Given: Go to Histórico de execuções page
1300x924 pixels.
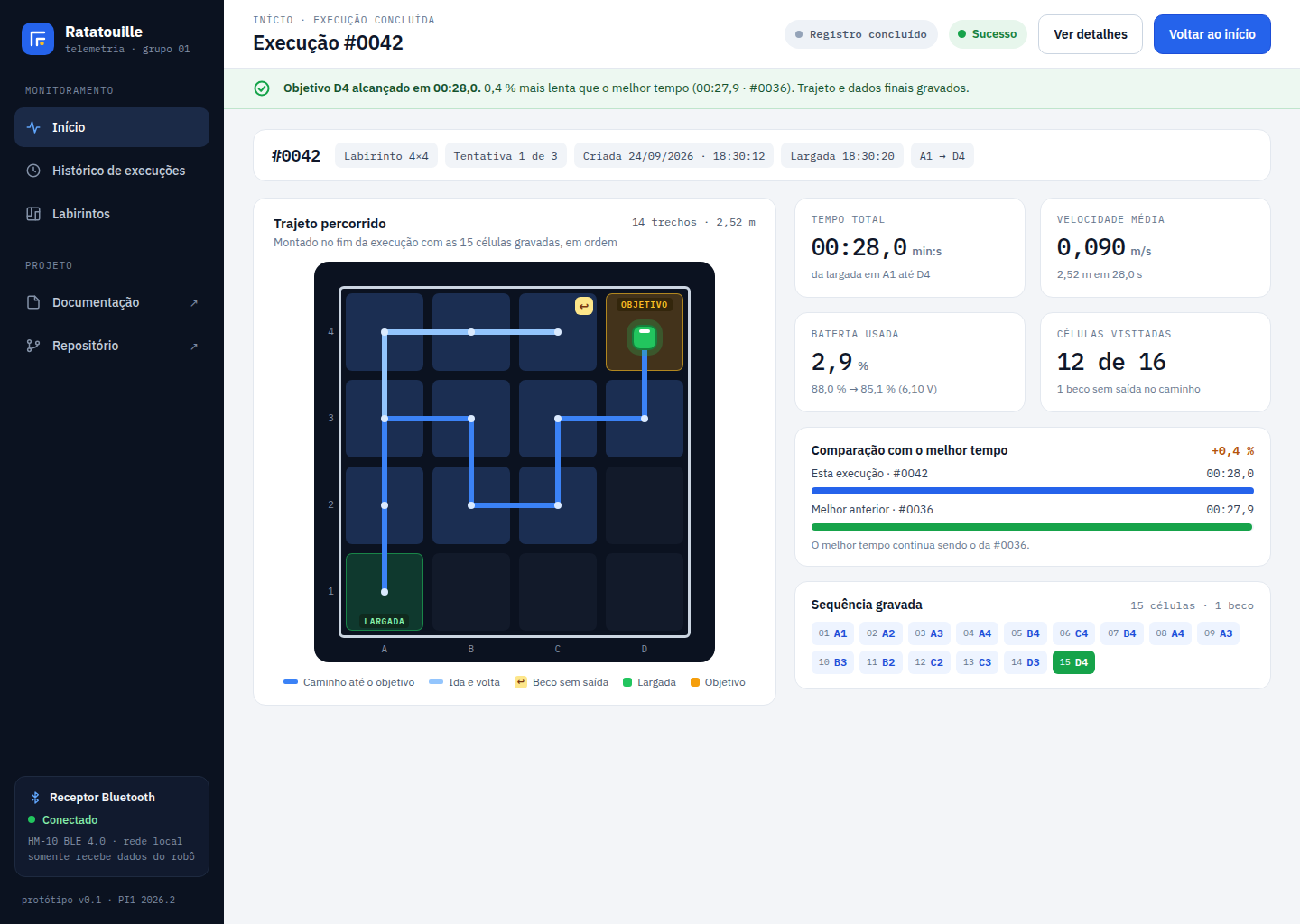Looking at the screenshot, I should click(x=112, y=171).
